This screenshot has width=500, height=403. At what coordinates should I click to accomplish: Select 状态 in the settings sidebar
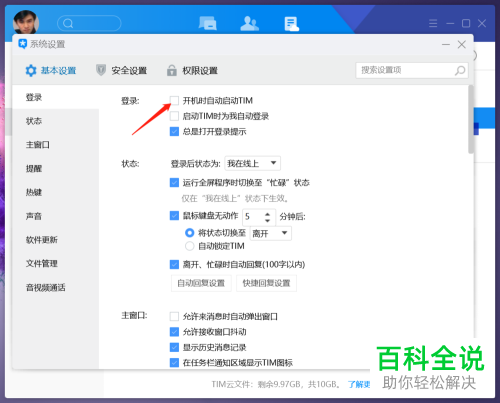click(x=56, y=121)
